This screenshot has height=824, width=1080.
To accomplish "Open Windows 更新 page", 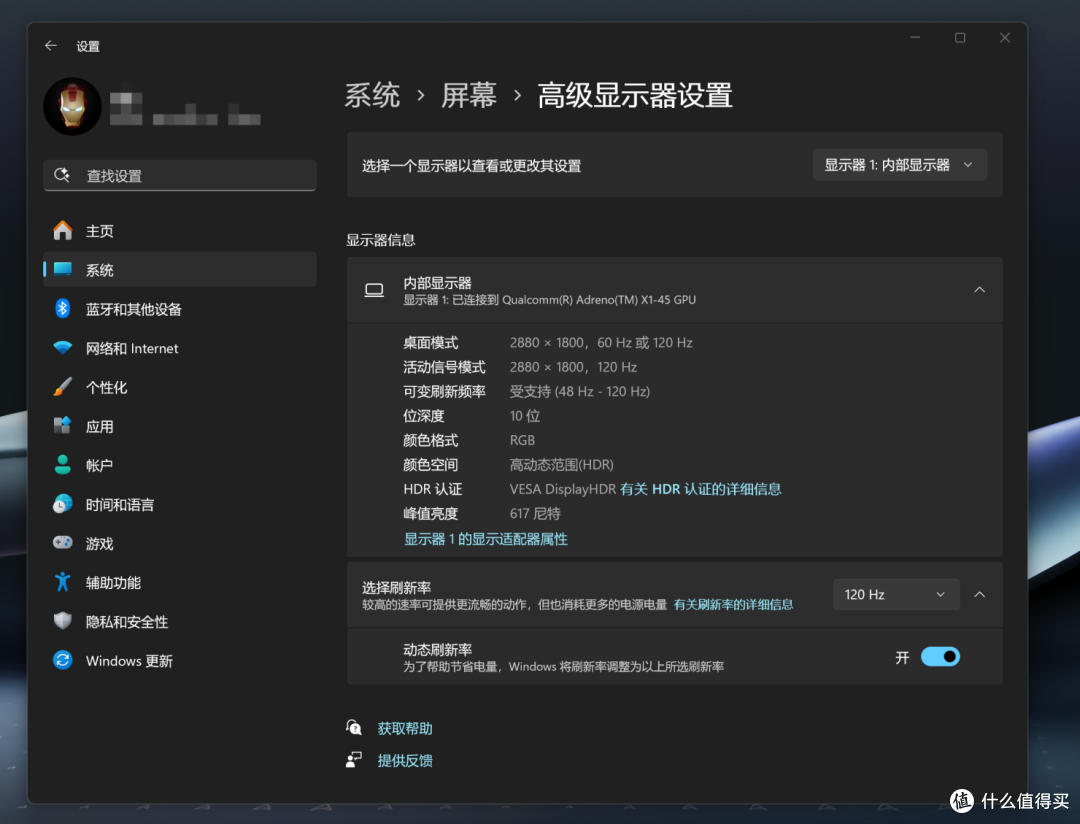I will [180, 661].
